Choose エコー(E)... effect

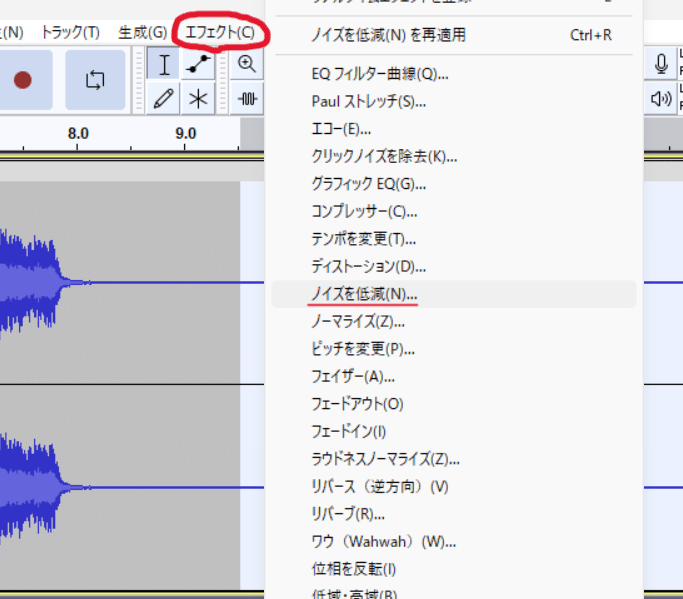pyautogui.click(x=453, y=129)
